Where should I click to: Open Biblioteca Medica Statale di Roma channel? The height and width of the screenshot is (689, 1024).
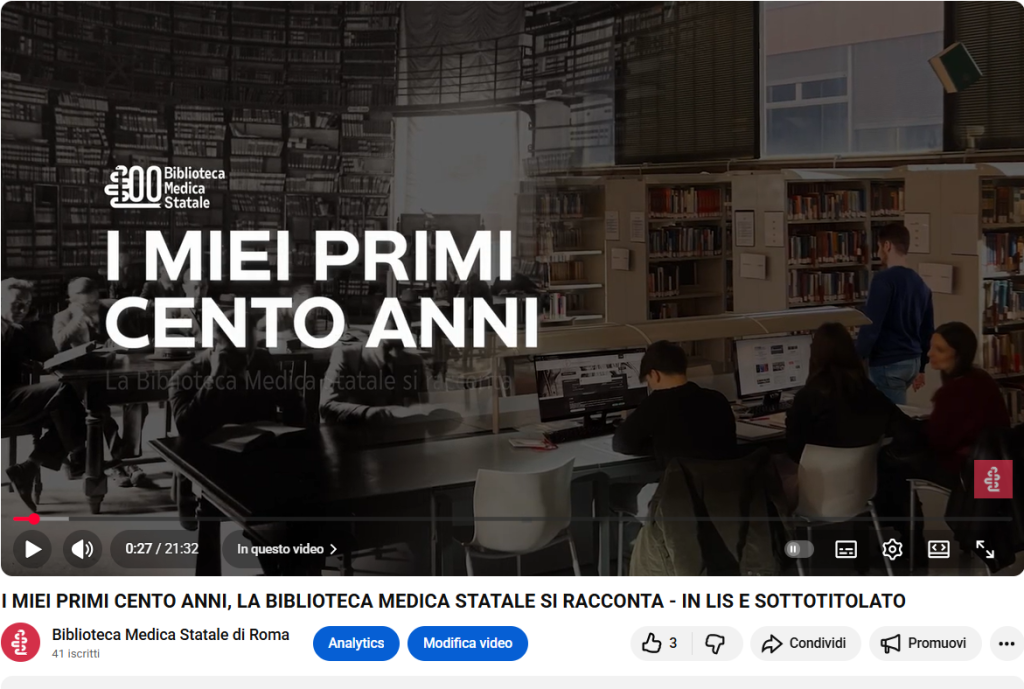tap(170, 635)
